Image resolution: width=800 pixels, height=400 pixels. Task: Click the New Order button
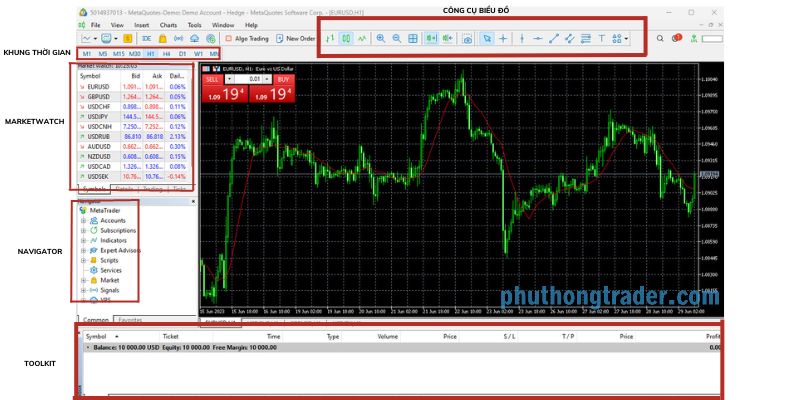click(x=295, y=38)
